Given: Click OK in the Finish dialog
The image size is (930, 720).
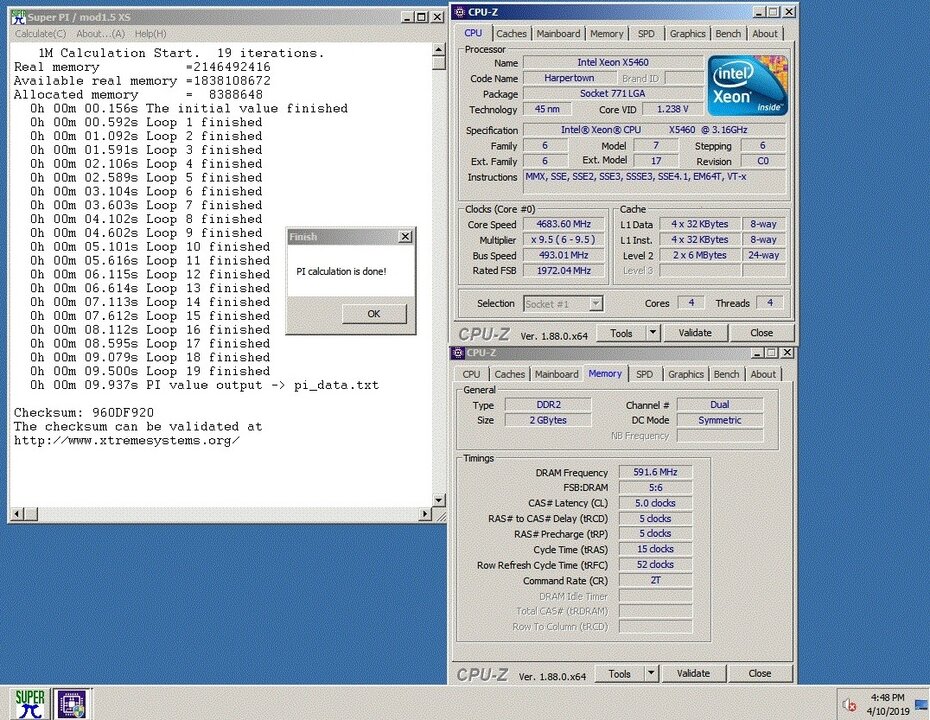Looking at the screenshot, I should [x=374, y=314].
